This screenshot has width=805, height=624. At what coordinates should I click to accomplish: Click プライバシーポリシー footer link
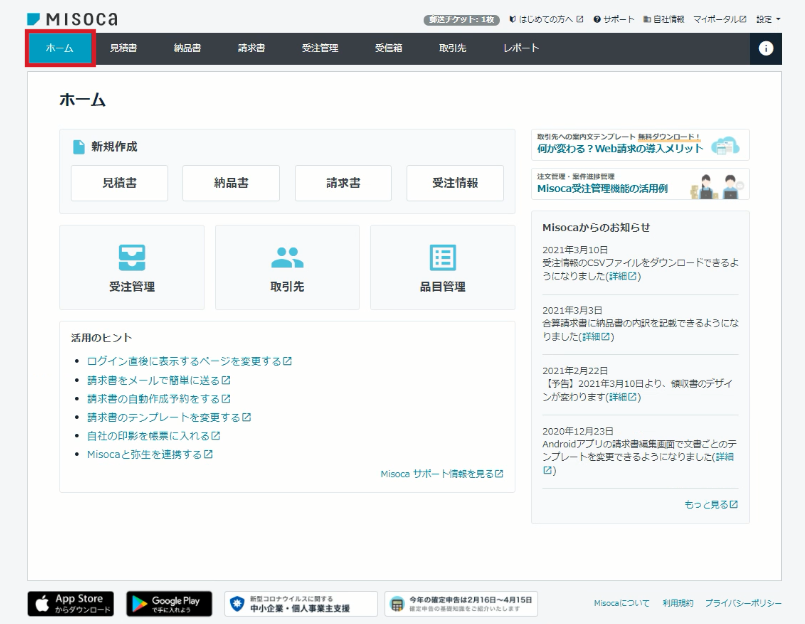(x=743, y=603)
